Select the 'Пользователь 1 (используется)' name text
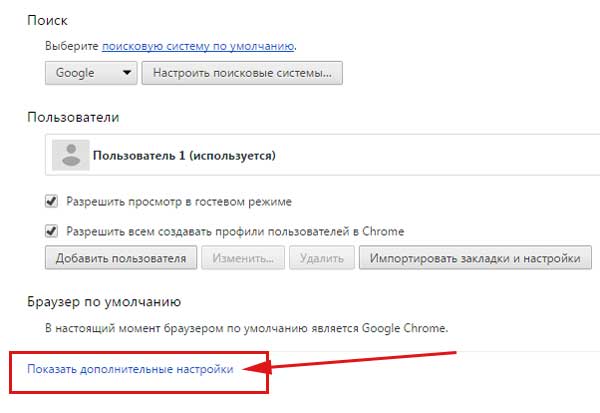This screenshot has height=413, width=600. [184, 156]
